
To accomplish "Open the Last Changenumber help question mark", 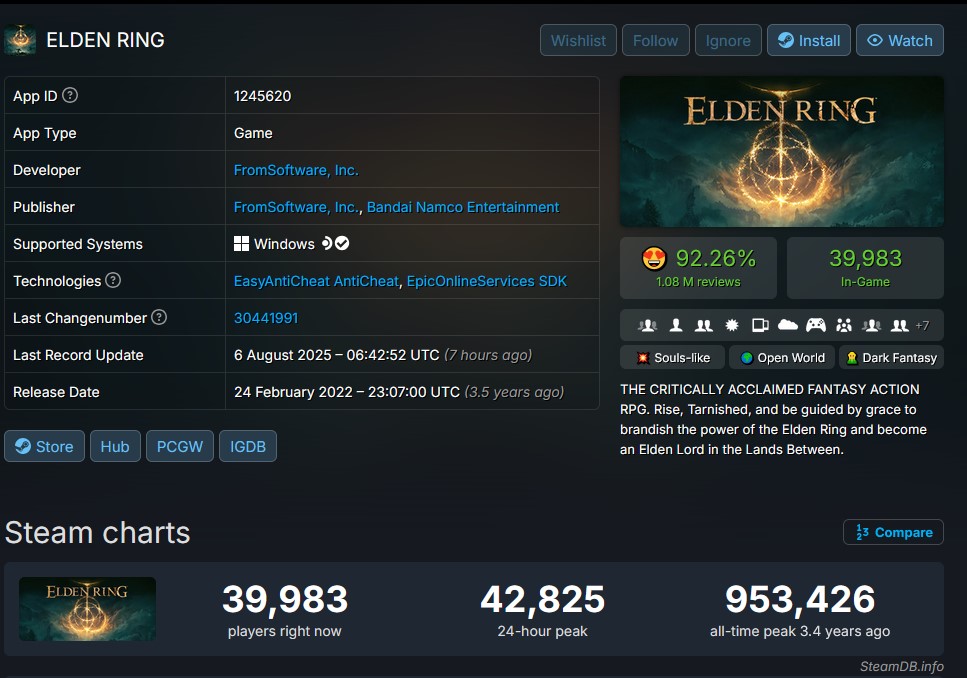I will pos(159,317).
